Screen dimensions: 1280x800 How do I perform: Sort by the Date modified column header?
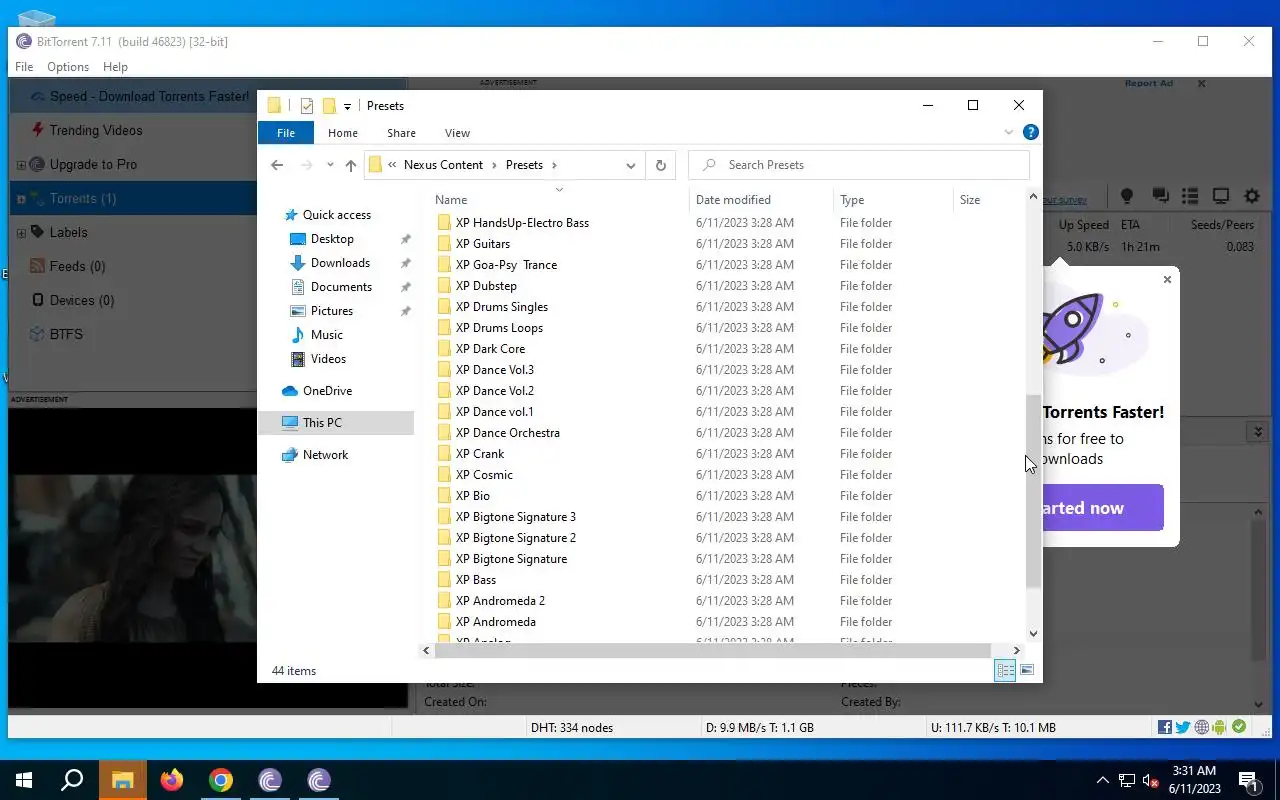(x=761, y=200)
